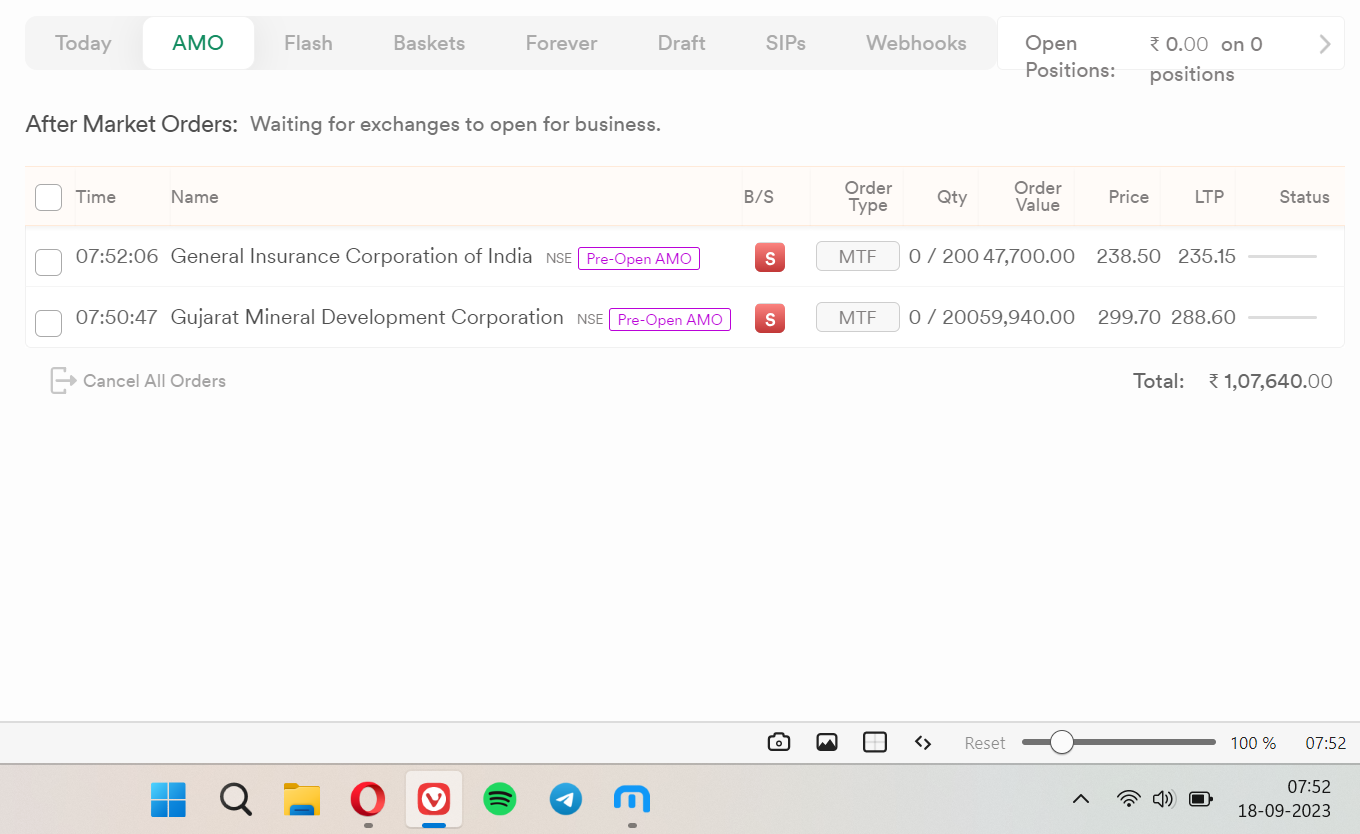
Task: Switch to the Forever tab
Action: (x=561, y=43)
